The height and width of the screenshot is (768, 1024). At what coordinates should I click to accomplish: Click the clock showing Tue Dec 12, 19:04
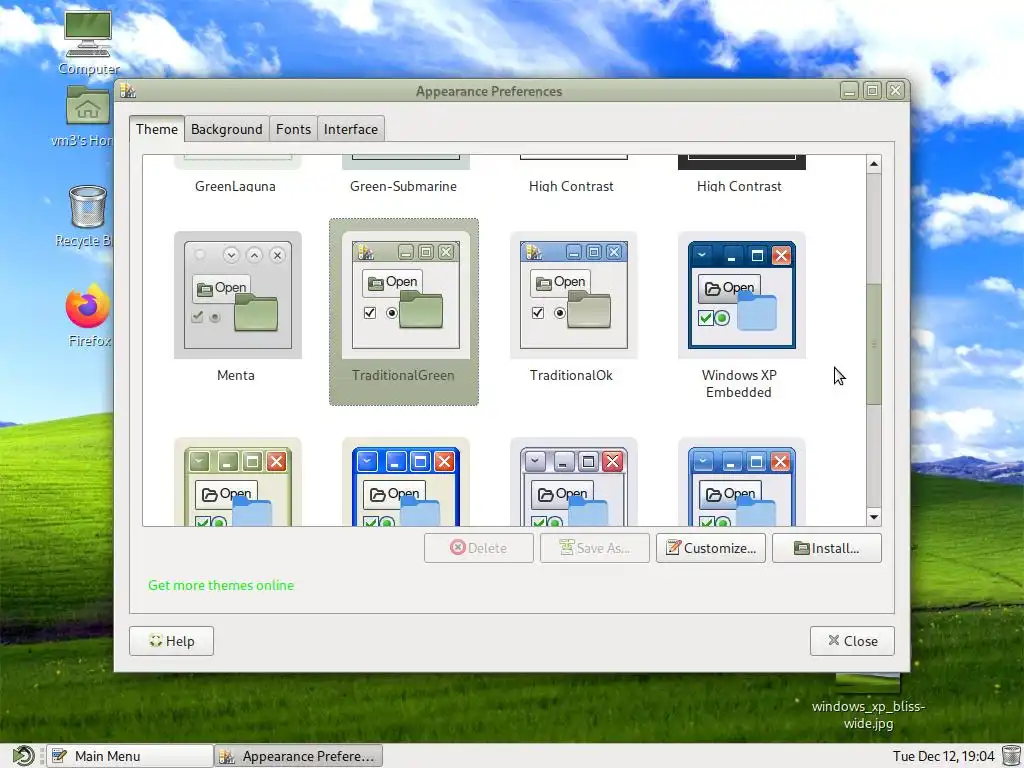pyautogui.click(x=943, y=756)
